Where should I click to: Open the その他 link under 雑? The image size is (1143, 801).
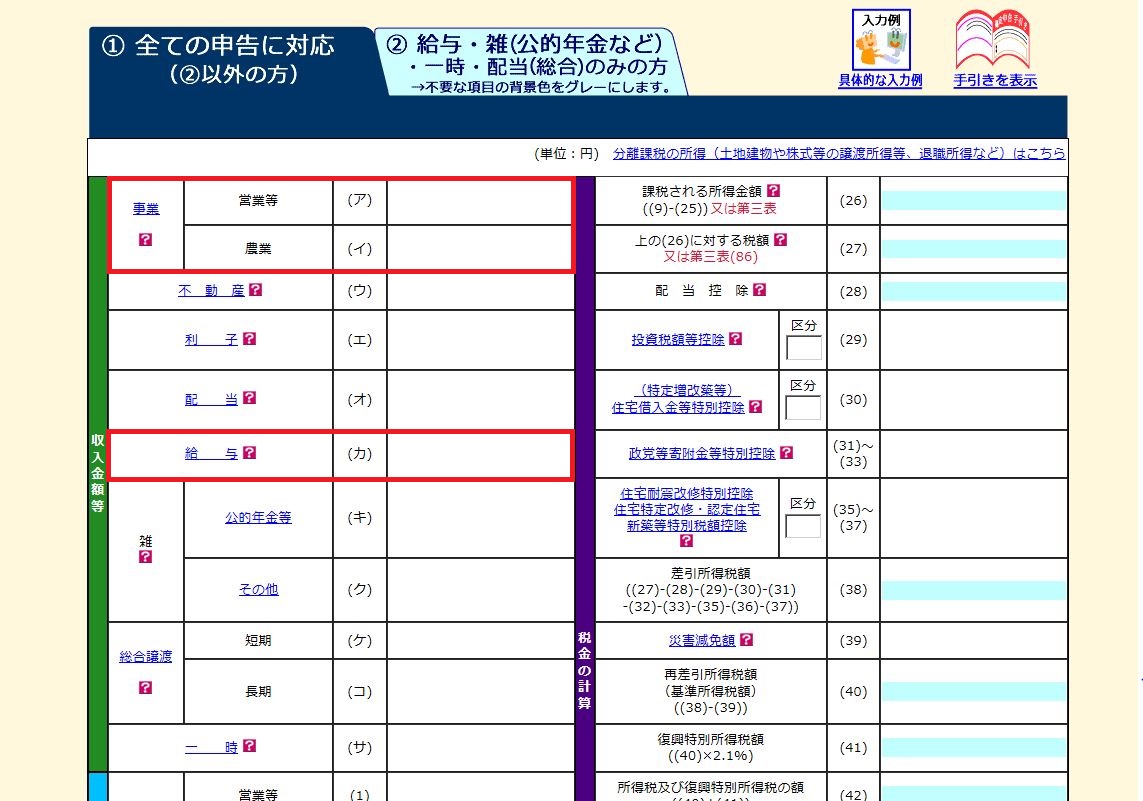(x=259, y=590)
